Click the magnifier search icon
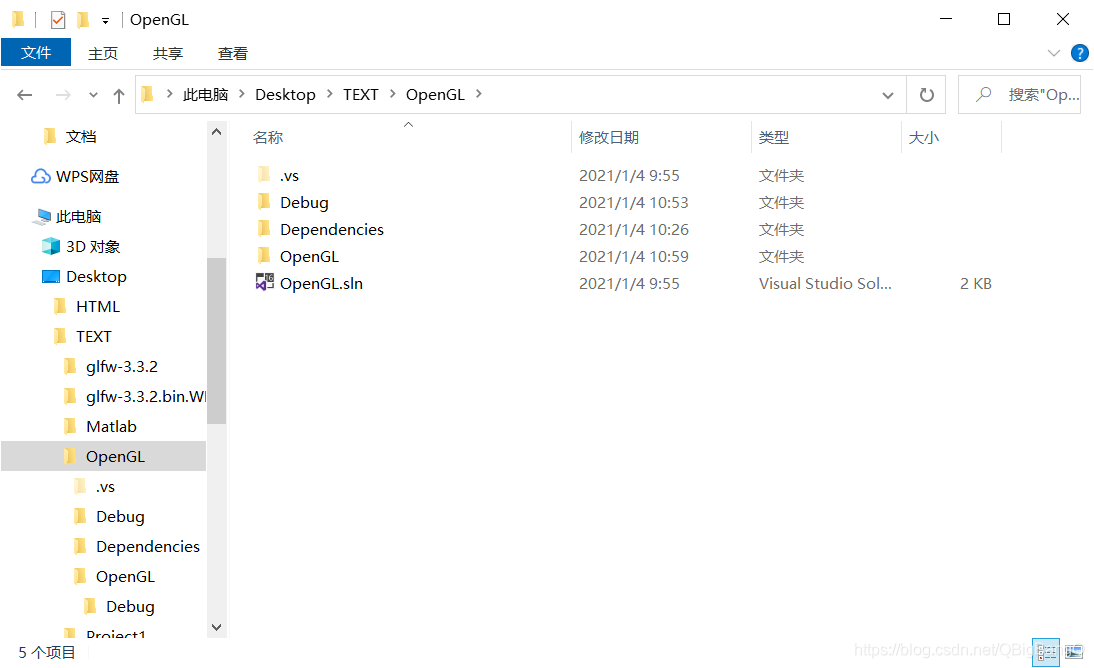1094x668 pixels. (x=983, y=94)
